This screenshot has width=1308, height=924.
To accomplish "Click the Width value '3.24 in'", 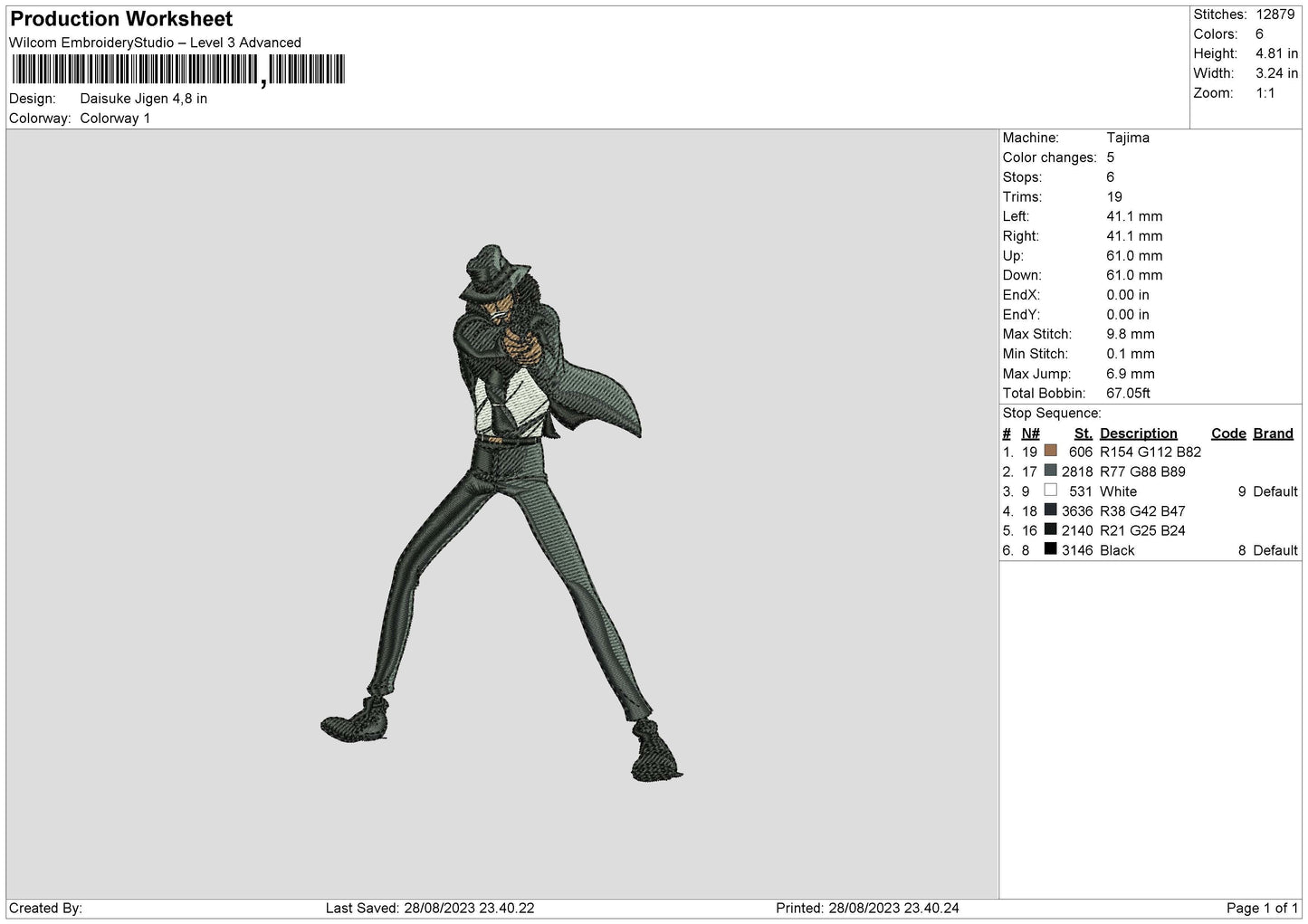I will click(1276, 73).
